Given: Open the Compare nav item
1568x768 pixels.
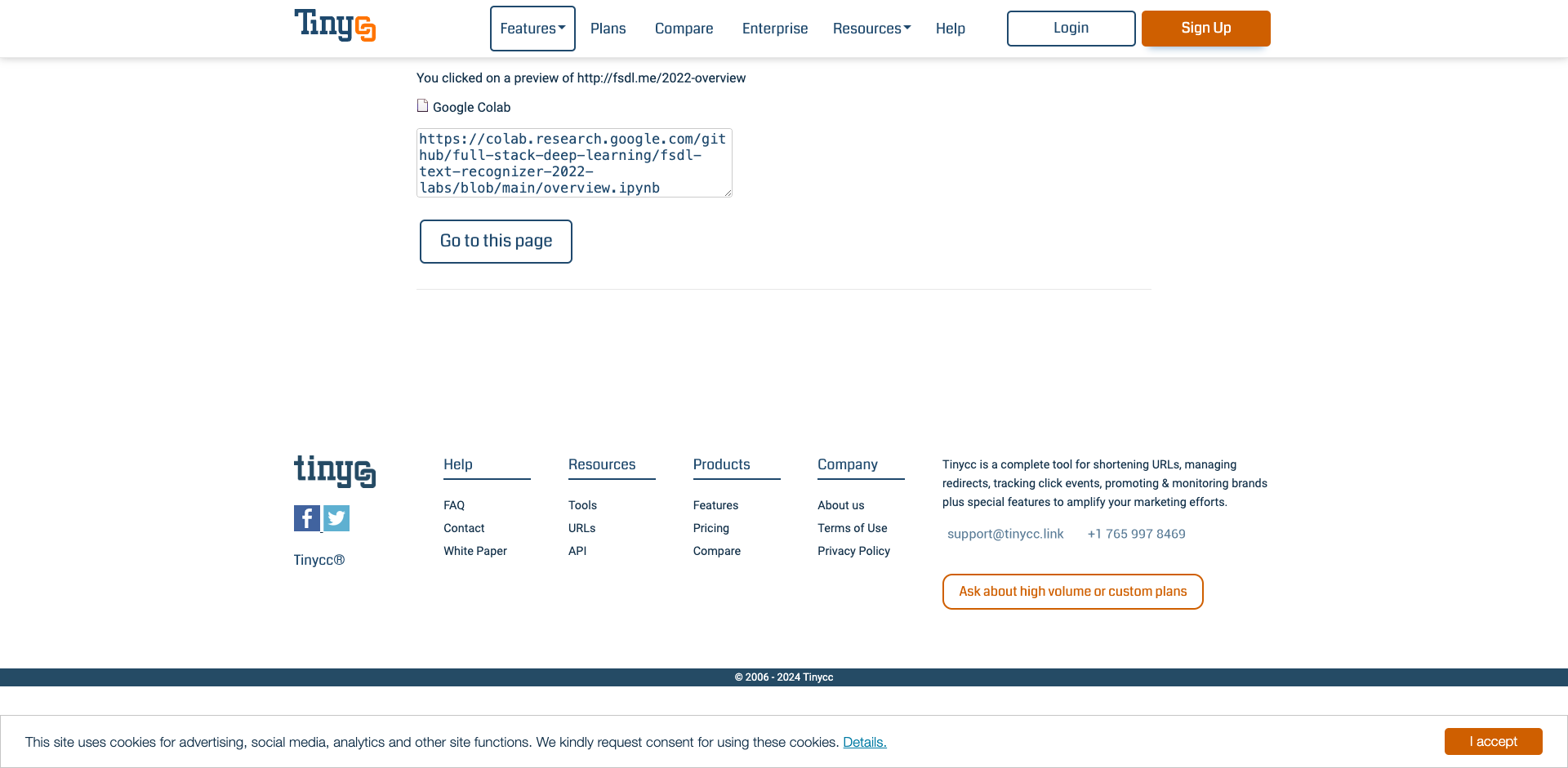Looking at the screenshot, I should pos(684,29).
